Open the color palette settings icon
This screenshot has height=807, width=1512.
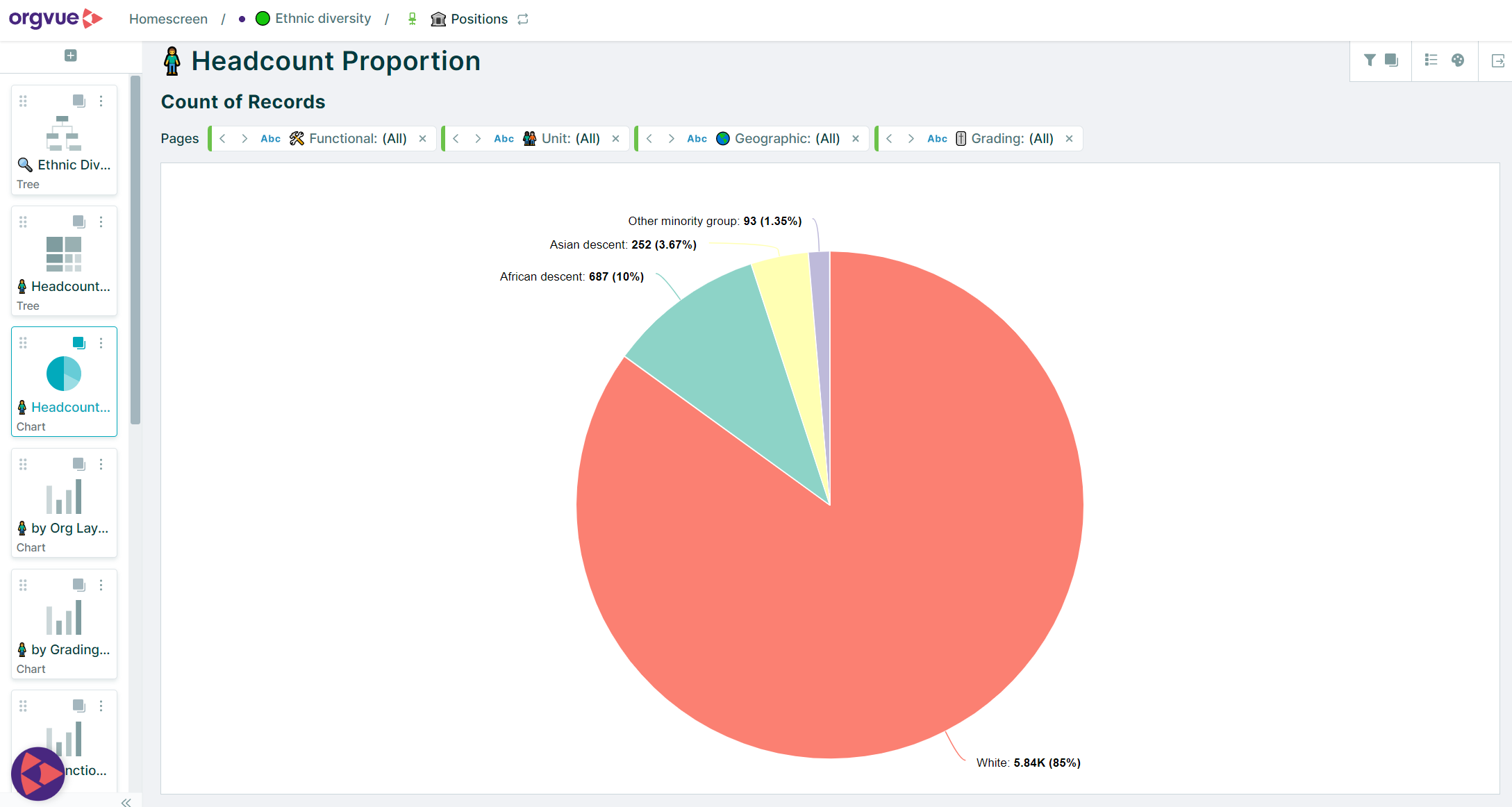coord(1457,60)
